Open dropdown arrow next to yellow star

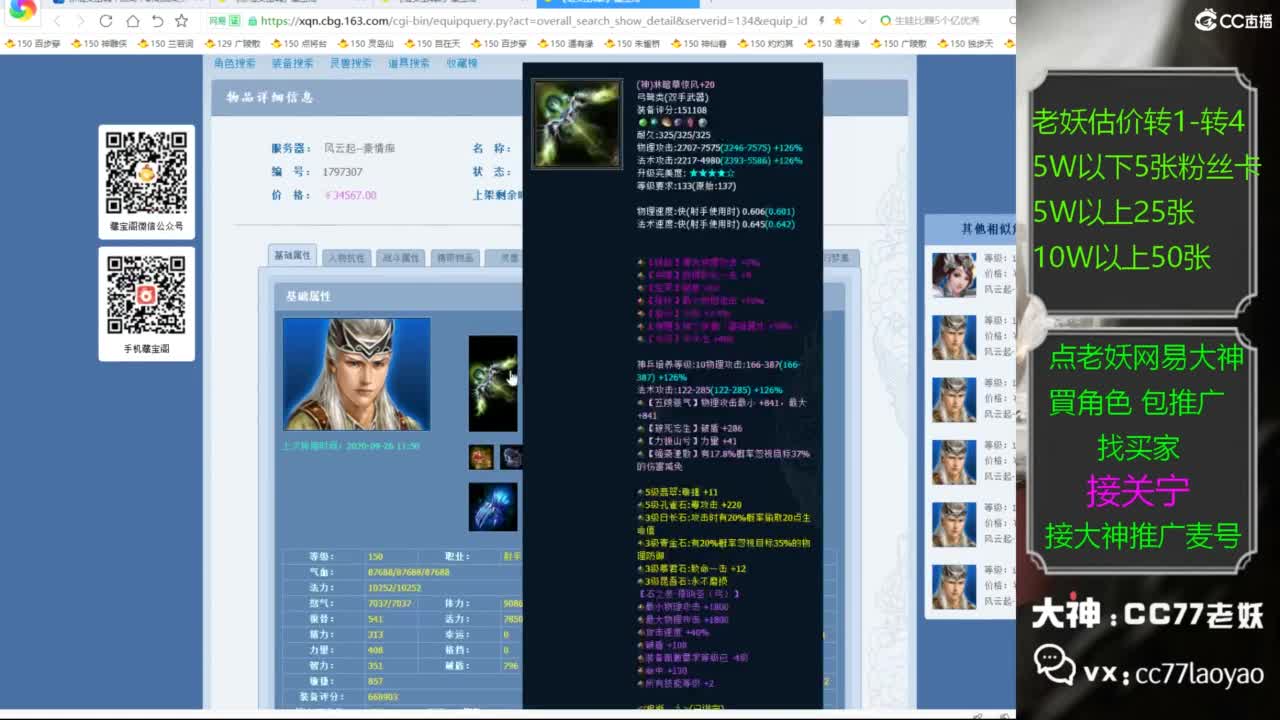[x=862, y=21]
